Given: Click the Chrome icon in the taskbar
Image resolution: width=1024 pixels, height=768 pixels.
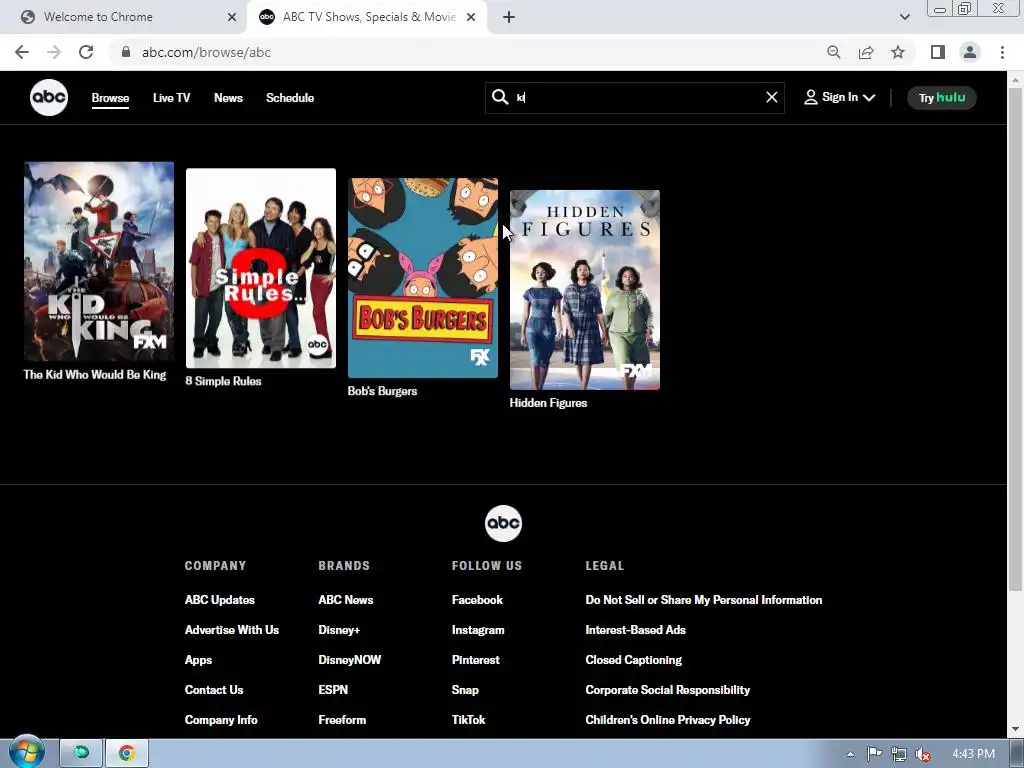Looking at the screenshot, I should coord(127,753).
